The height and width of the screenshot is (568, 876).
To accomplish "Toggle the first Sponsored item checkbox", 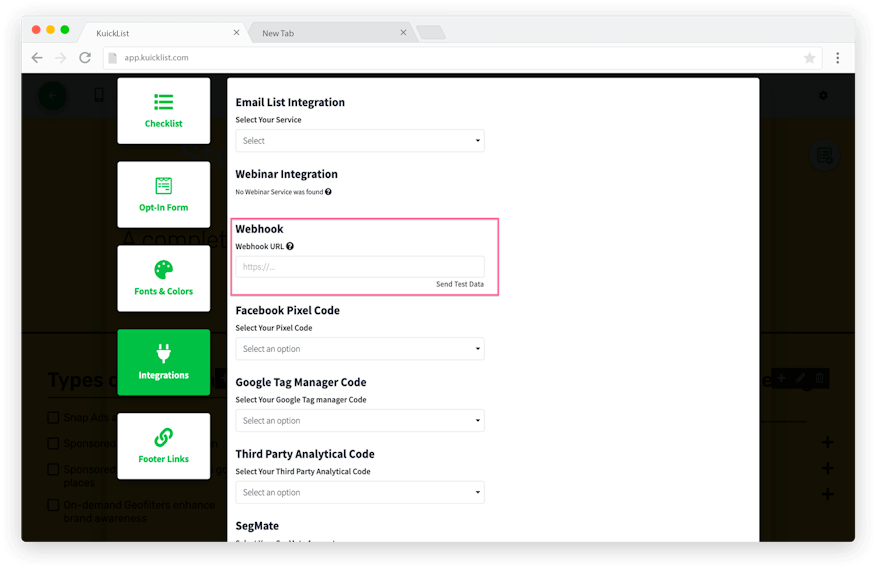I will coord(54,443).
